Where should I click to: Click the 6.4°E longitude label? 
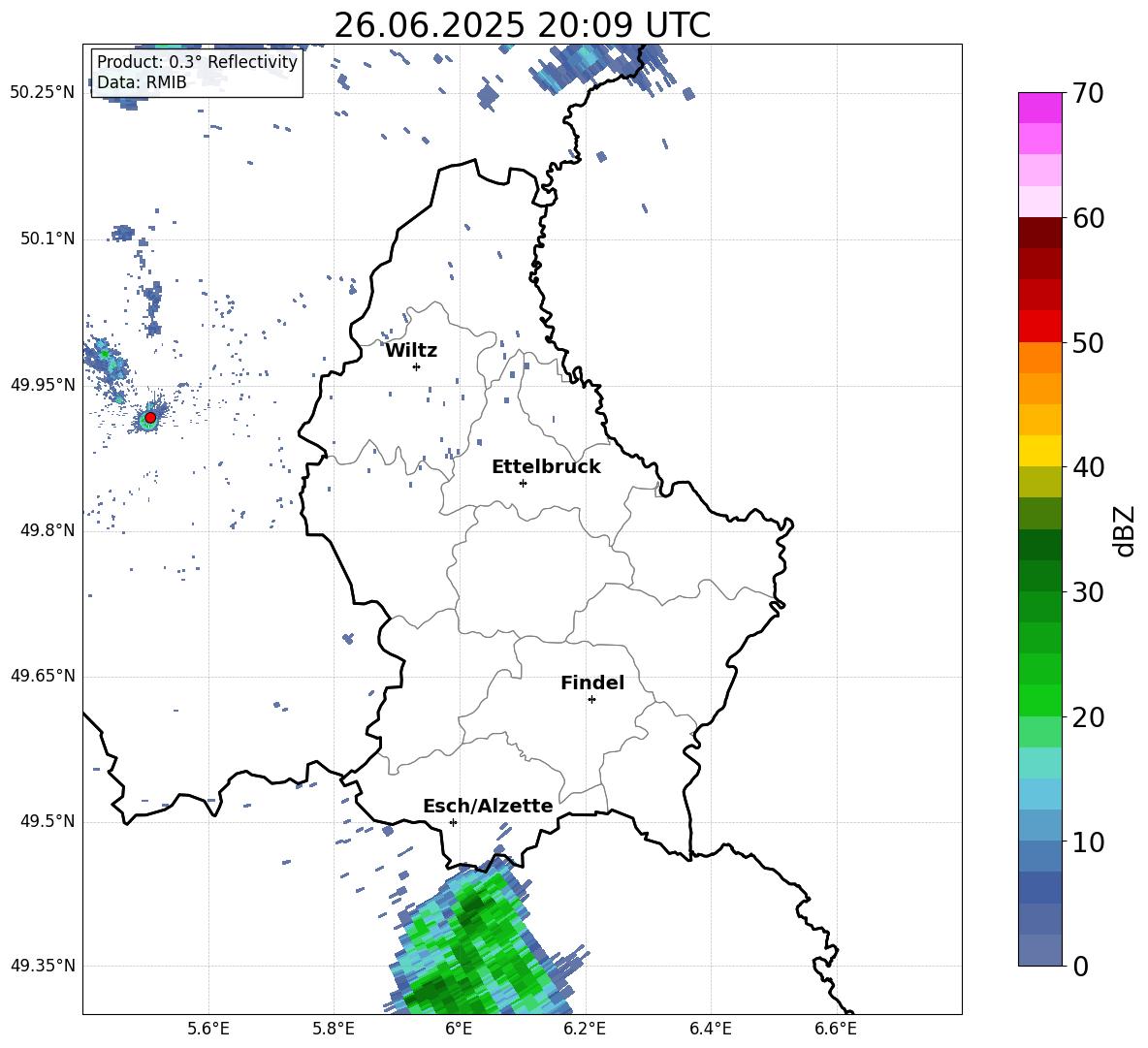point(710,1030)
